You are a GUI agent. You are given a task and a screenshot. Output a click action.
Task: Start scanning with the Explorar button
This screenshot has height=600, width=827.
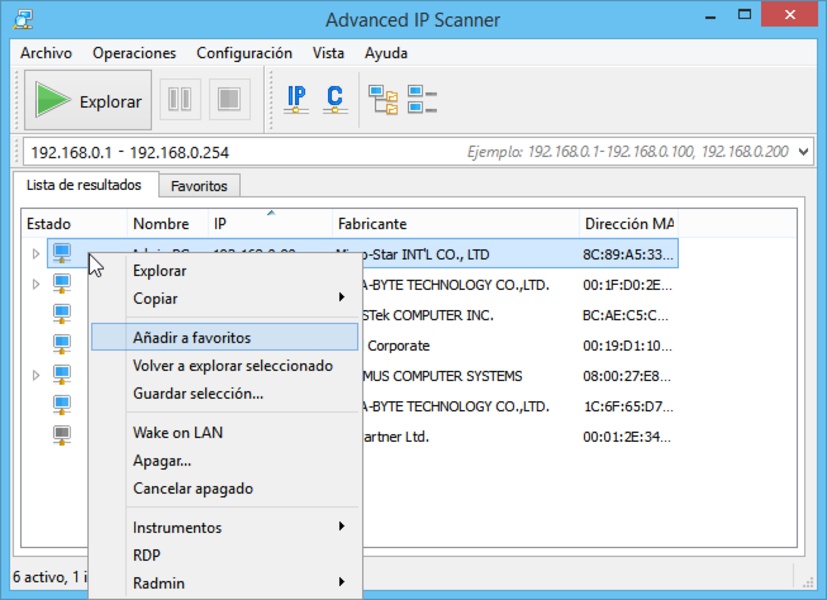(88, 100)
